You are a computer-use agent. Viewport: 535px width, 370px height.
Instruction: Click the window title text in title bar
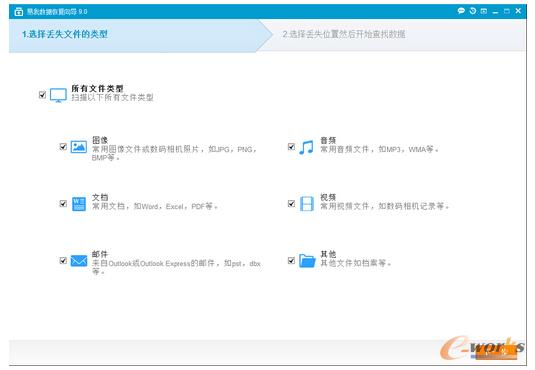point(57,12)
